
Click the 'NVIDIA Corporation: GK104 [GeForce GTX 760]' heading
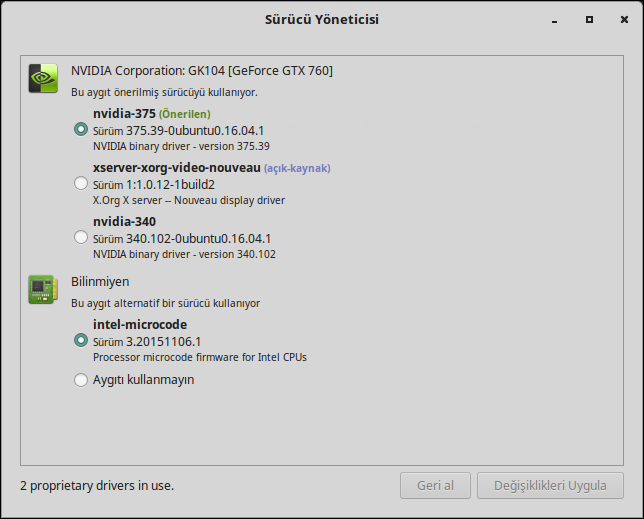202,71
